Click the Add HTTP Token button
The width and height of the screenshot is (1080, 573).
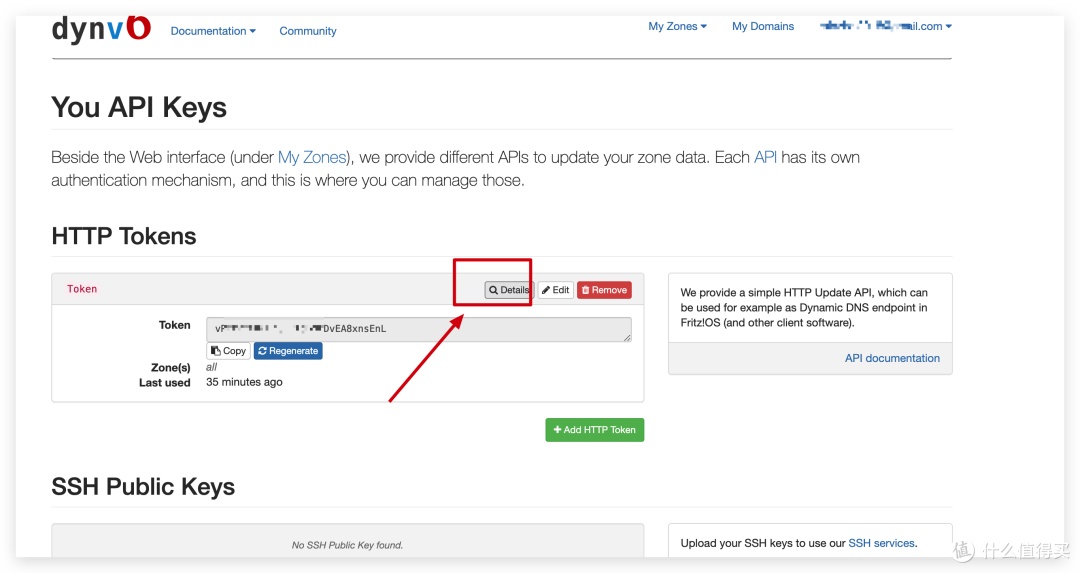tap(594, 430)
